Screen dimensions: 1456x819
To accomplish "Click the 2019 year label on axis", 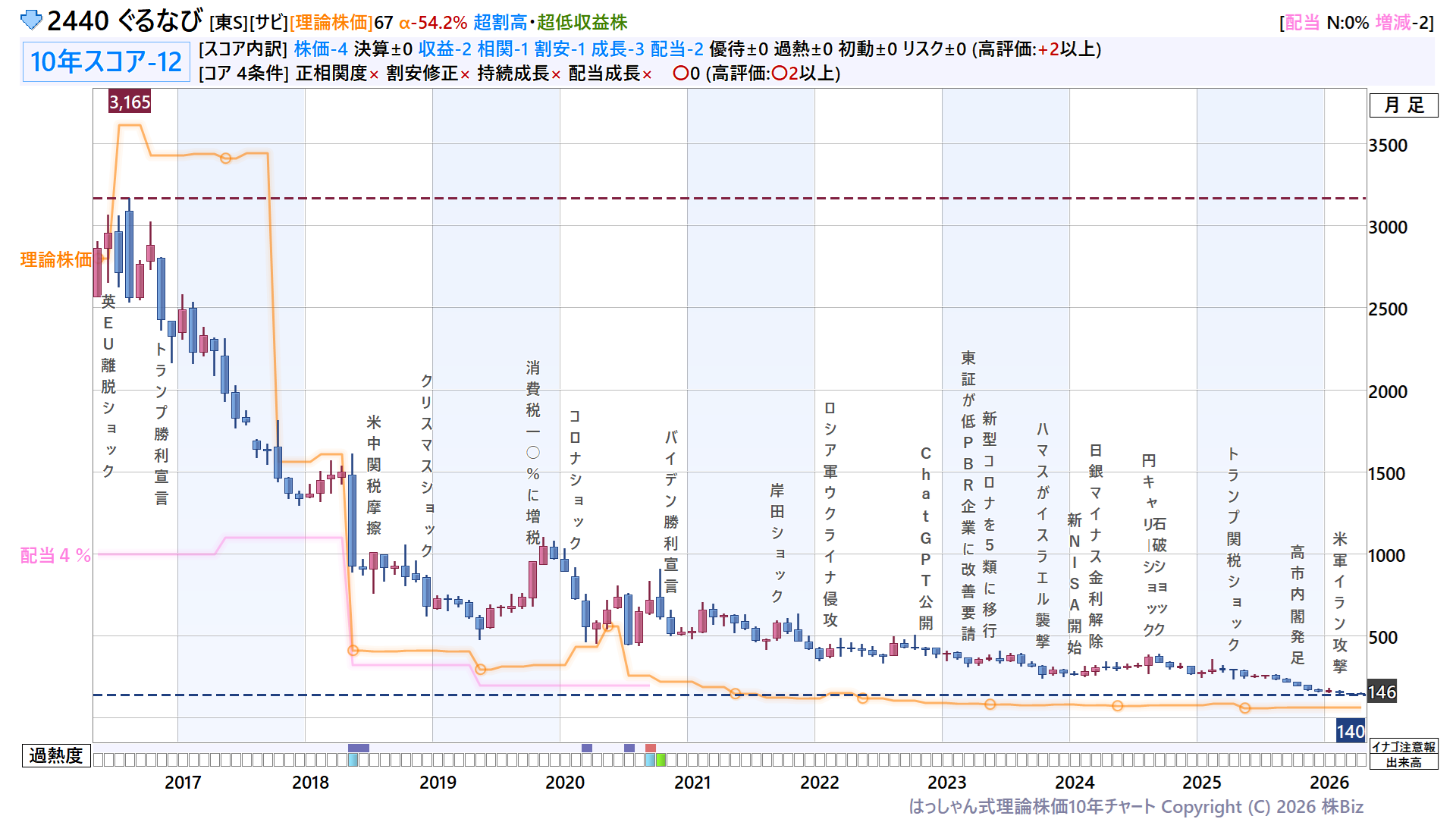I will tap(438, 782).
